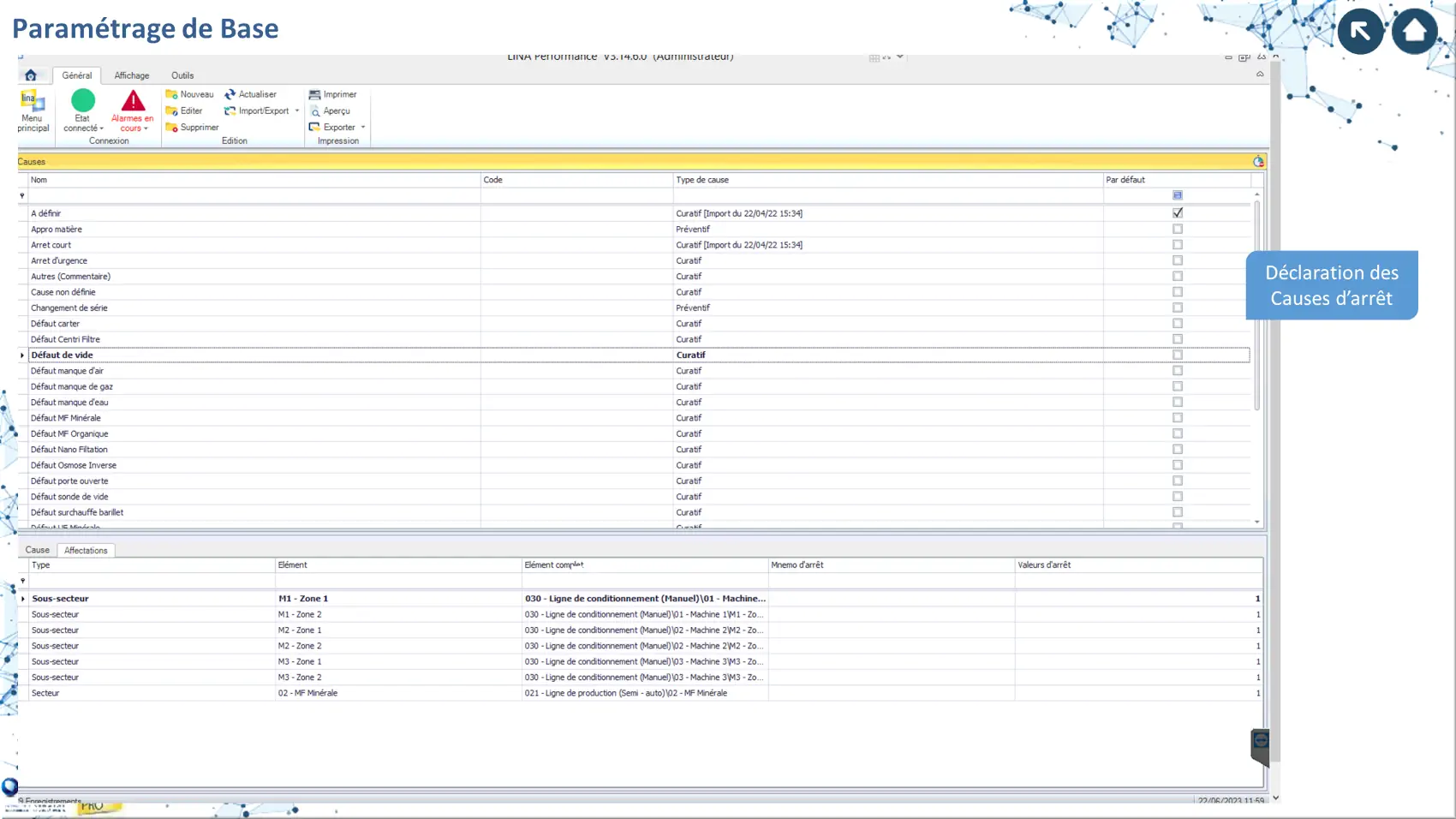Refresh the list with Actualiser
Screen dimensions: 1456x819
coord(251,94)
